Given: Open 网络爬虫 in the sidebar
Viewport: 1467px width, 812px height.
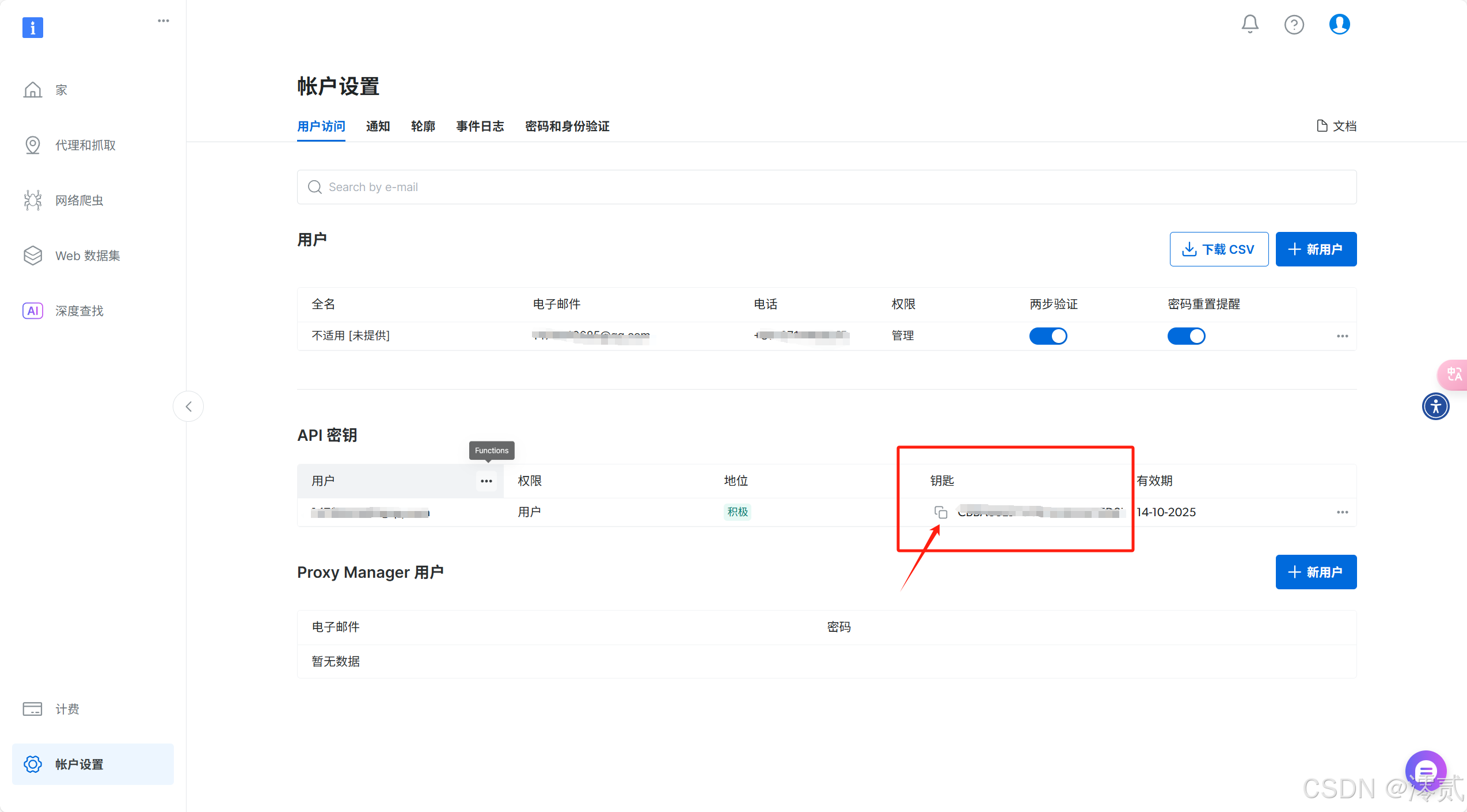Looking at the screenshot, I should point(79,200).
